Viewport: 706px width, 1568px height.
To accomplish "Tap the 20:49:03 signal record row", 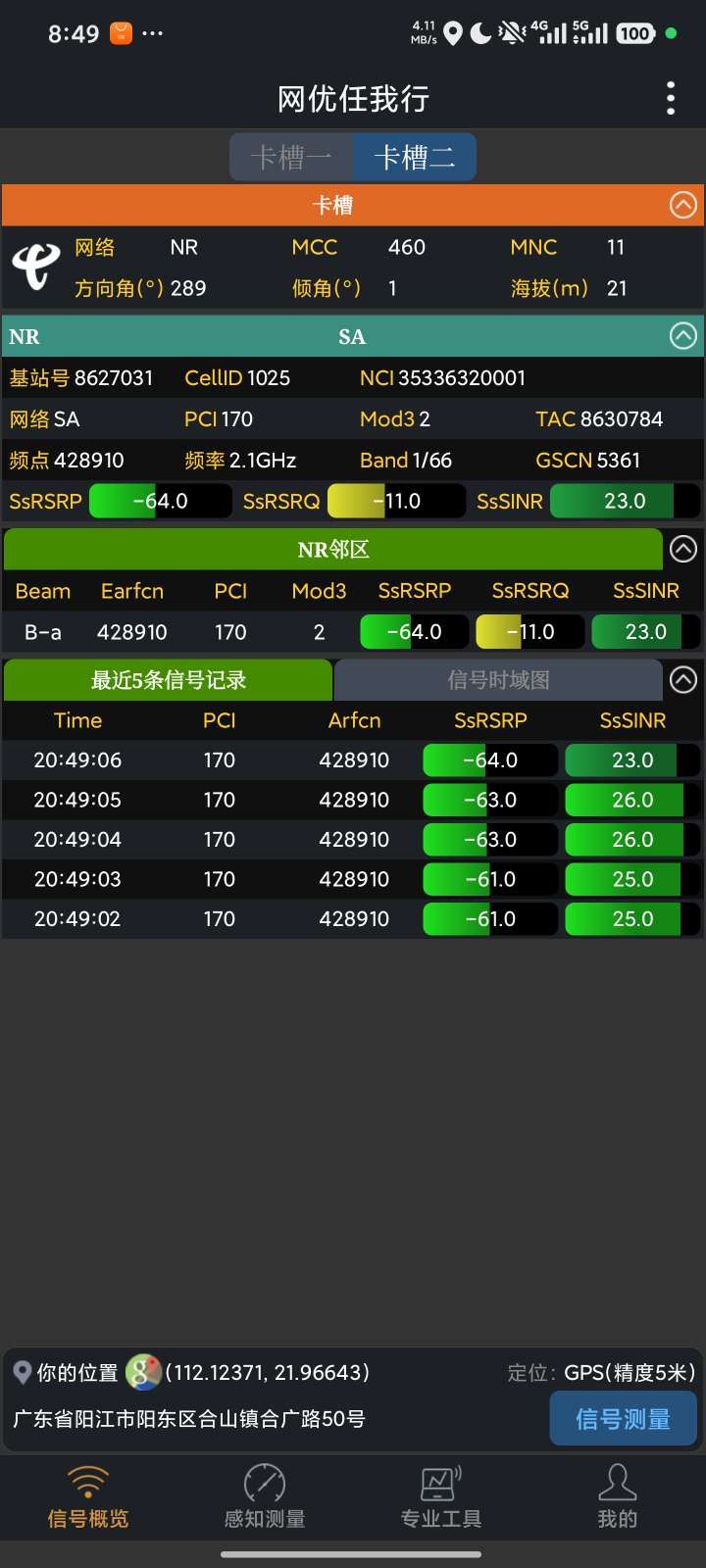I will [x=353, y=879].
